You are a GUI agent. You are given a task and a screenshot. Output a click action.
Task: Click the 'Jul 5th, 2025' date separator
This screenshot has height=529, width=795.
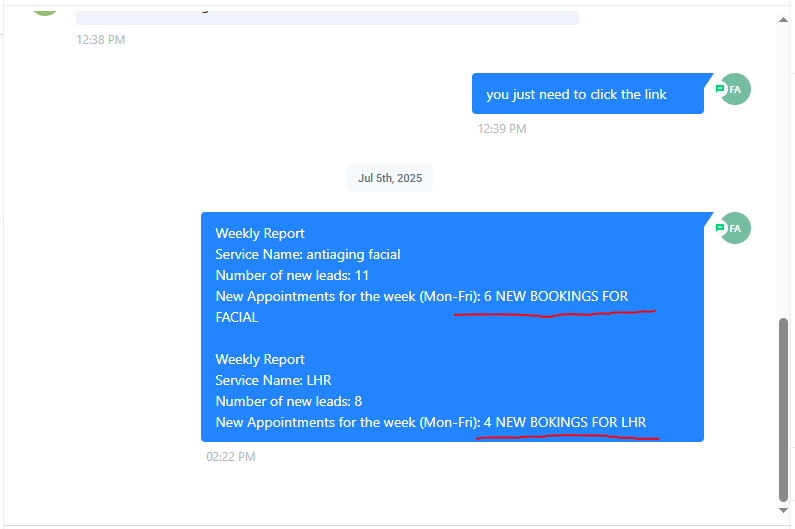[390, 178]
